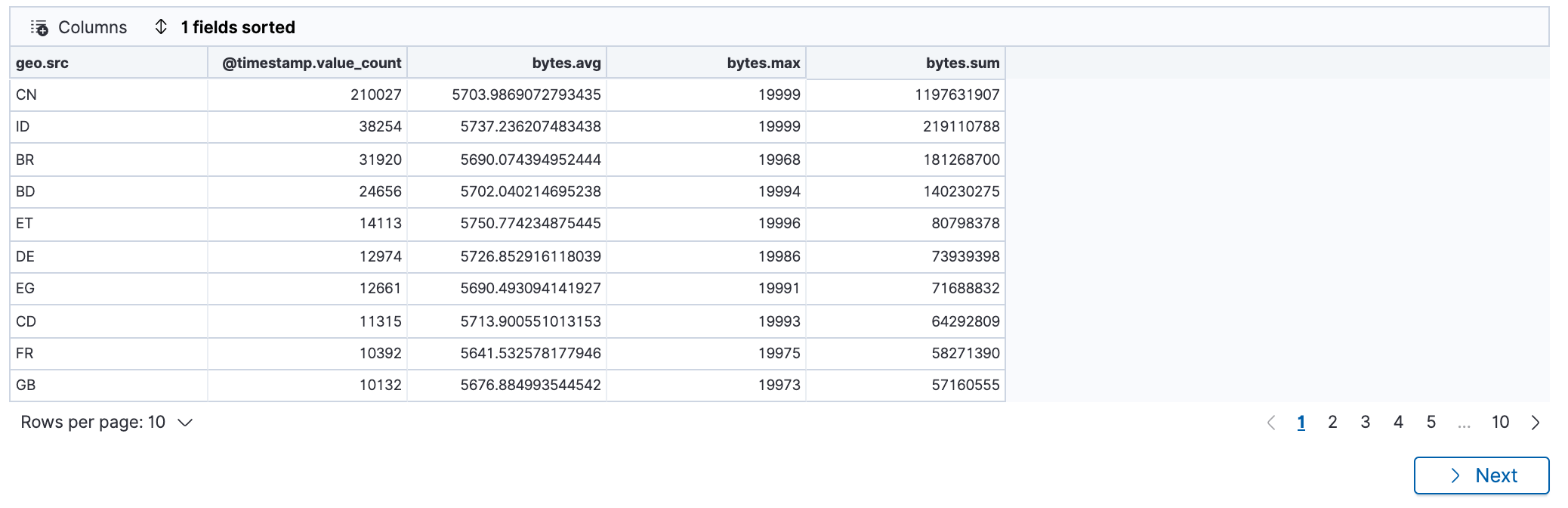Jump to page 4
This screenshot has width=1568, height=508.
pos(1398,423)
